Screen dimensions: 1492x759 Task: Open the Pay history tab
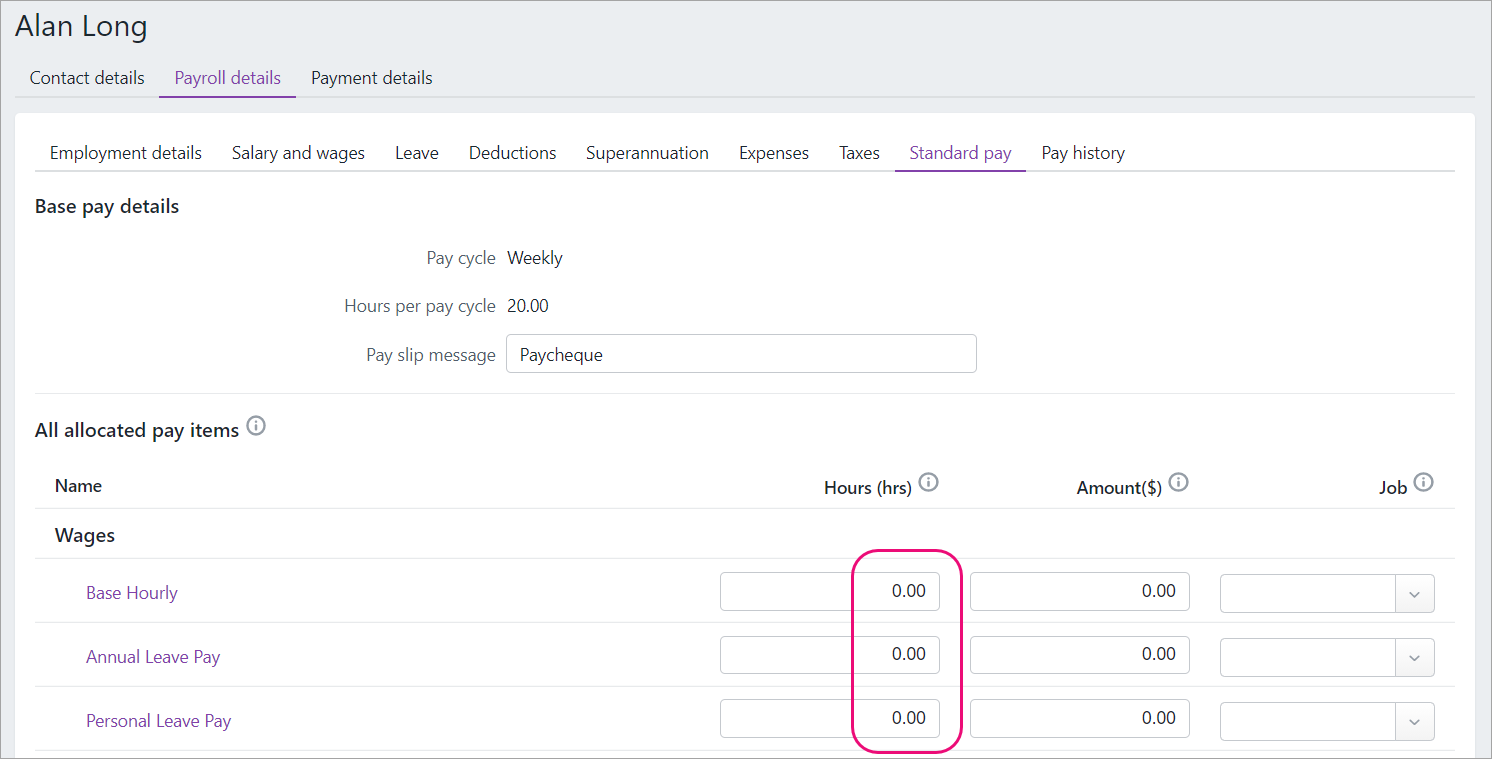point(1082,152)
